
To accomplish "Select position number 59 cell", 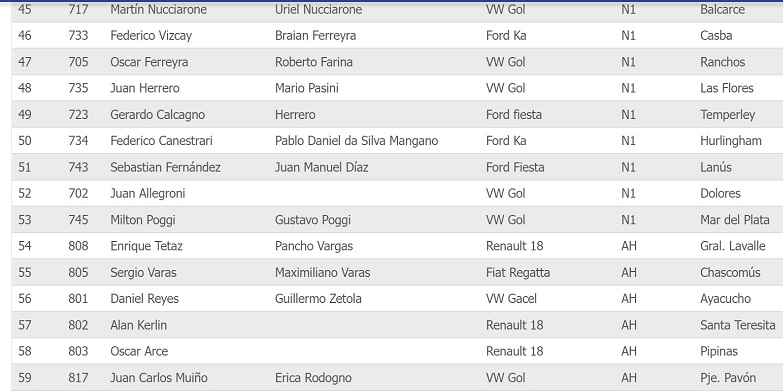I will pos(24,378).
